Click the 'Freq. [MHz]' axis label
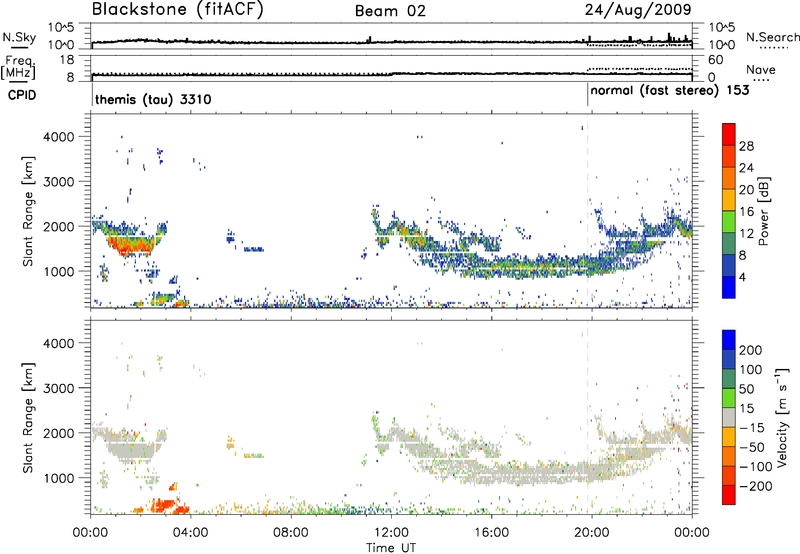Viewport: 800px width, 554px height. point(18,68)
